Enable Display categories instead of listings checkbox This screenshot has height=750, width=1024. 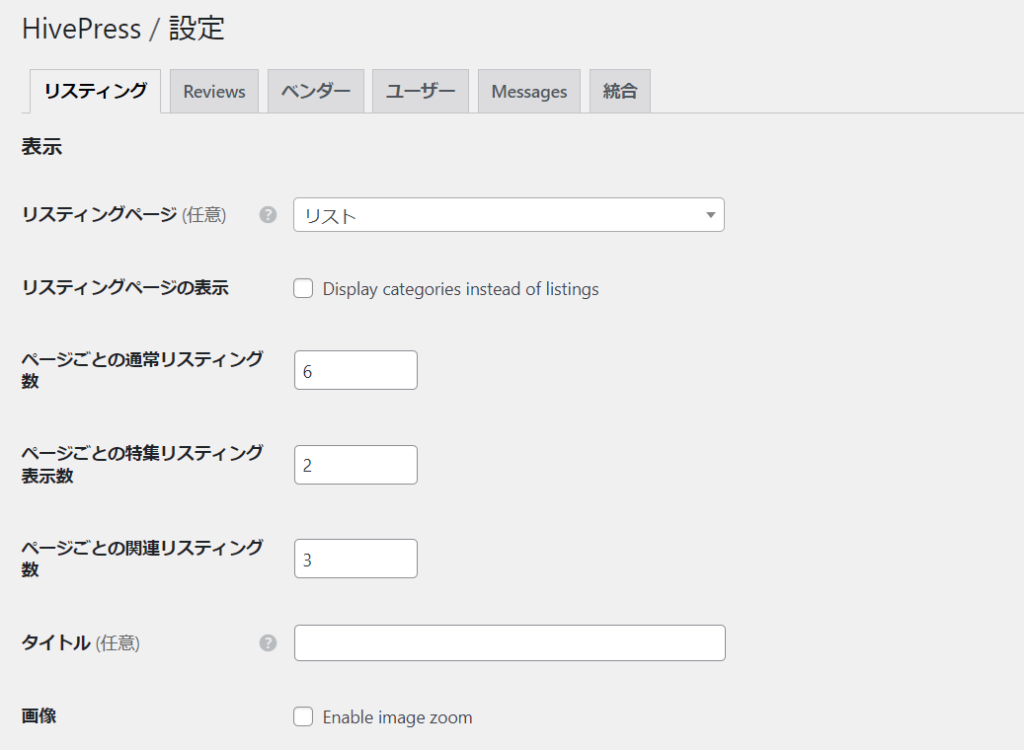pyautogui.click(x=303, y=289)
